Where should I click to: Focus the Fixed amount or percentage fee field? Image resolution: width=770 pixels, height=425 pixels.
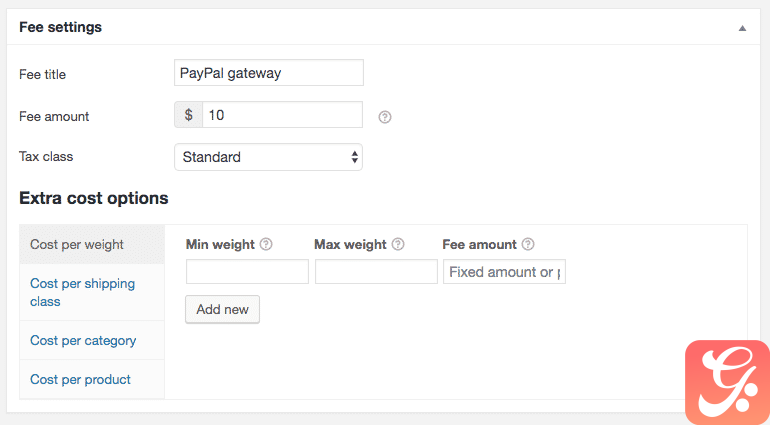[x=504, y=272]
